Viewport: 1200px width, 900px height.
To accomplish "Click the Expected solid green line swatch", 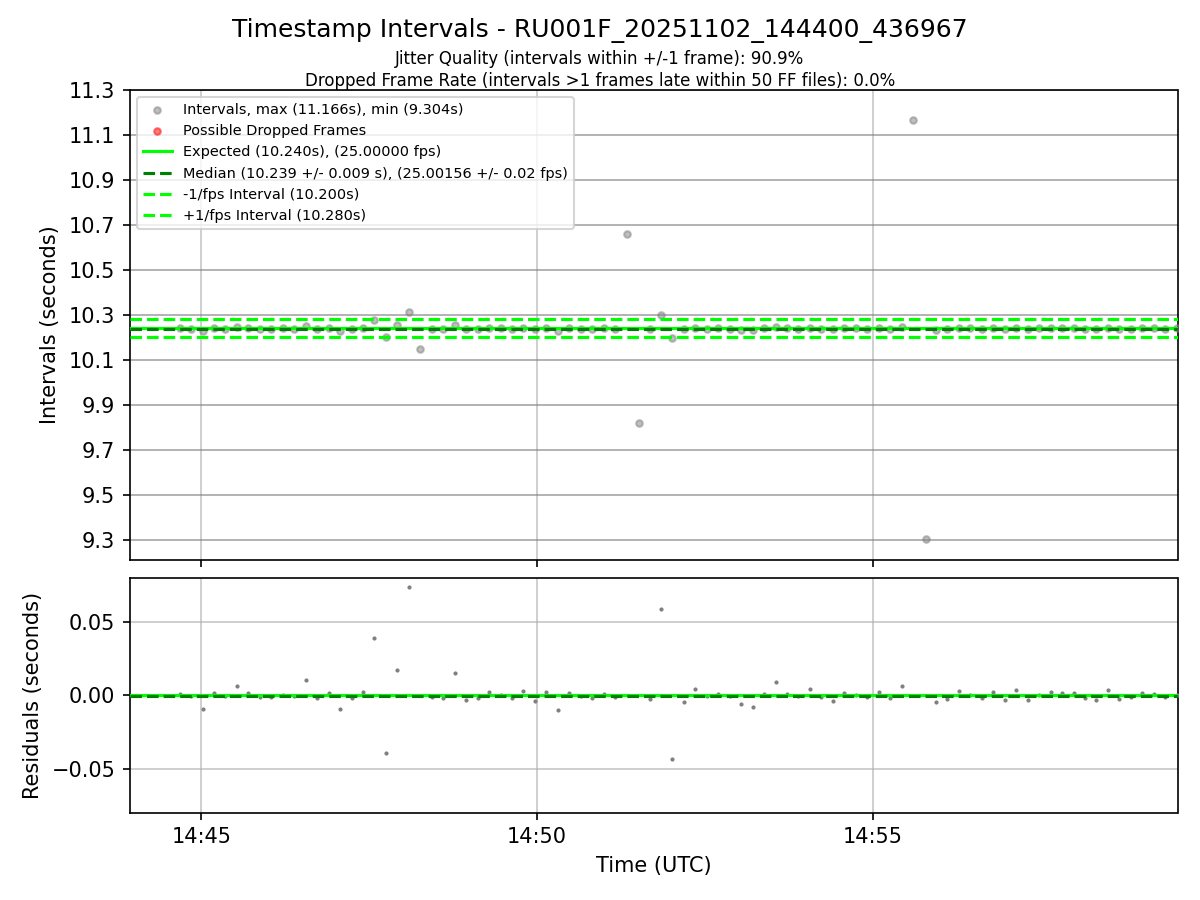I will [x=157, y=151].
